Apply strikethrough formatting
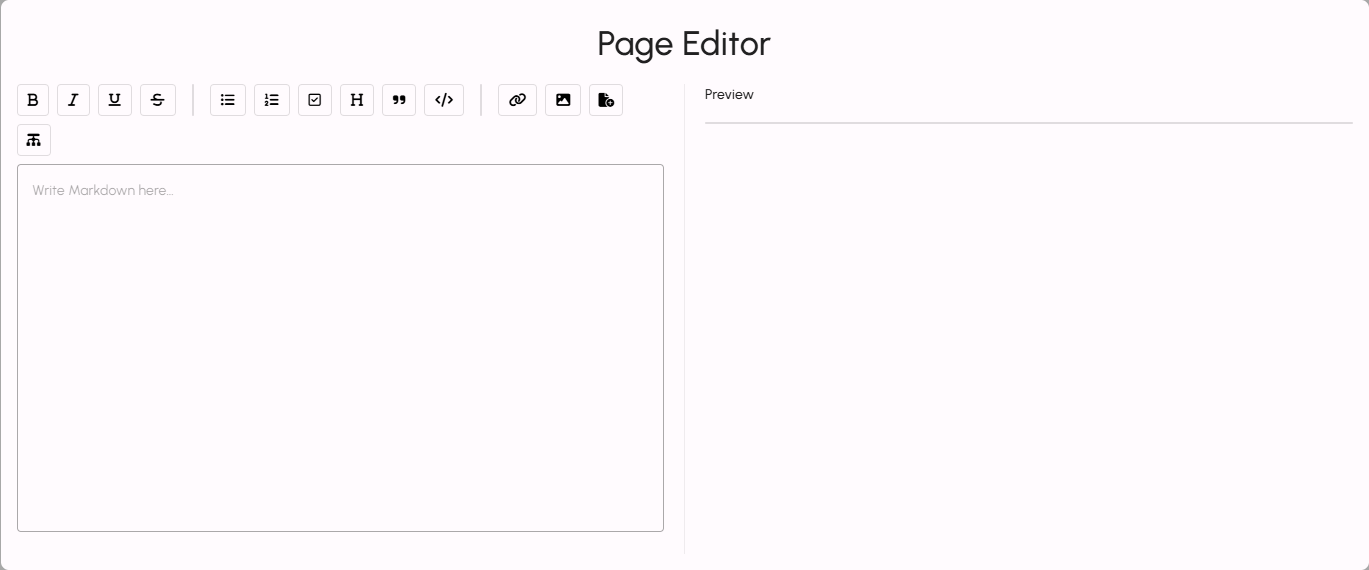 158,100
